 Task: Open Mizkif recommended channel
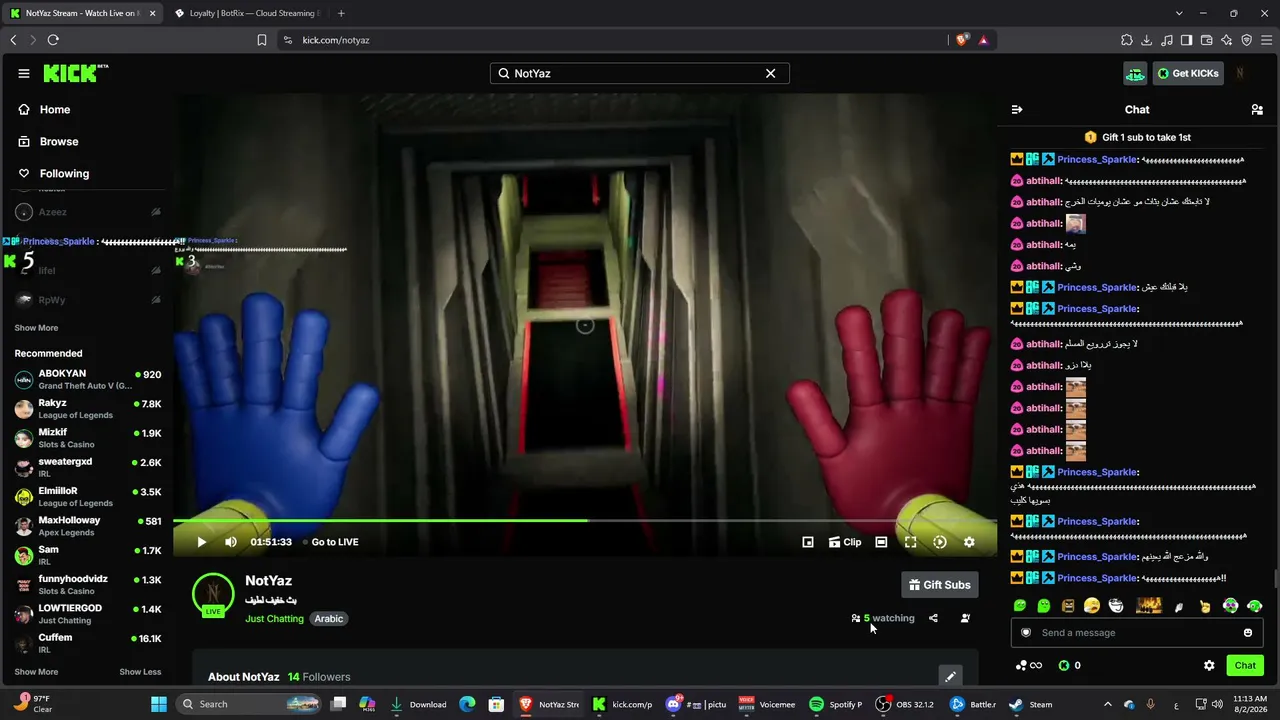(x=88, y=438)
